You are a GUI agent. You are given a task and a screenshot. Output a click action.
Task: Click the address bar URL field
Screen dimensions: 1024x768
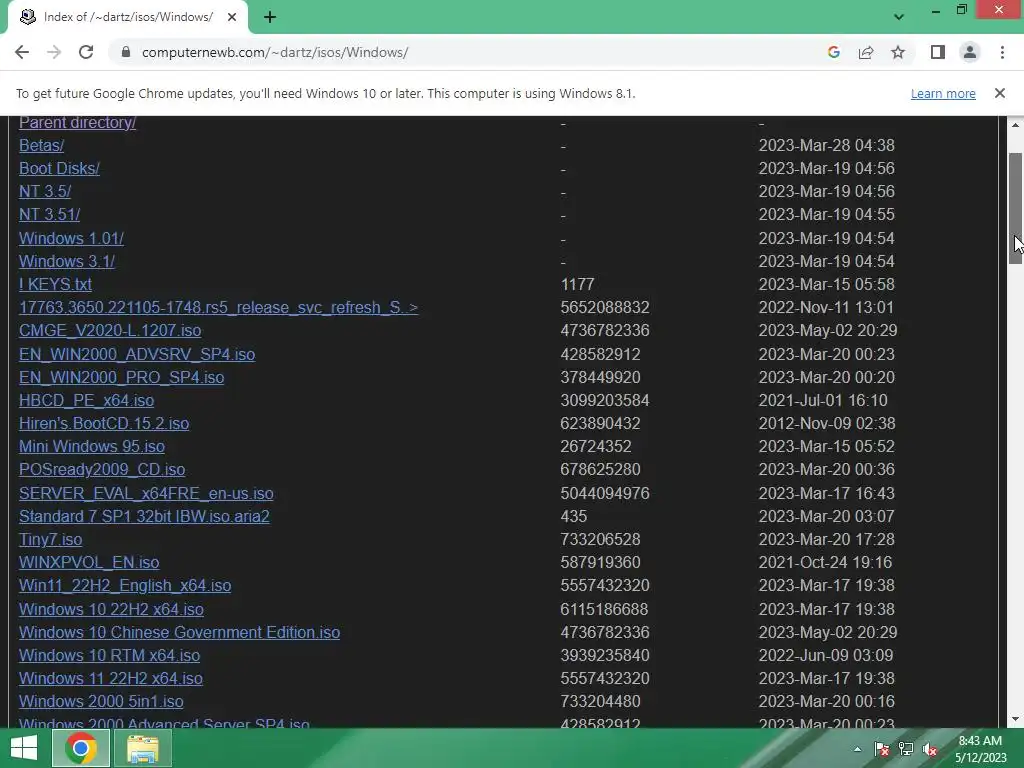click(470, 52)
